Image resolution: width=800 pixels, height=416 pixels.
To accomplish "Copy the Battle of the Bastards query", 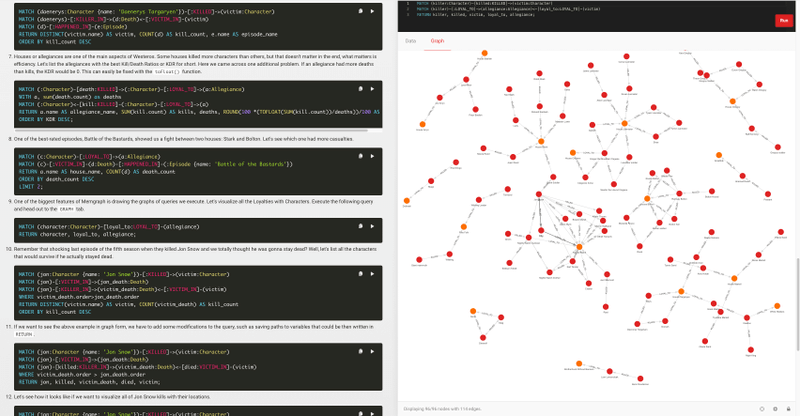I will click(361, 154).
